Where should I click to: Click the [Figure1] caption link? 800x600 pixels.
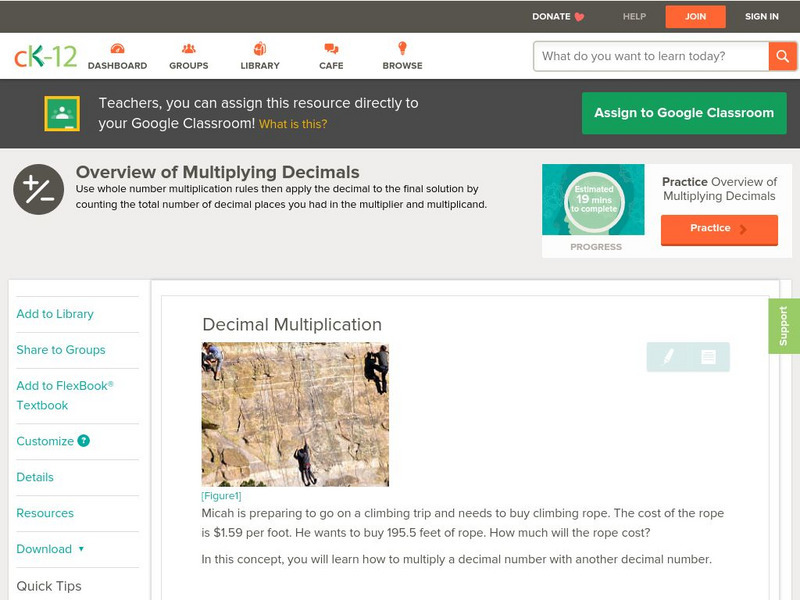221,496
